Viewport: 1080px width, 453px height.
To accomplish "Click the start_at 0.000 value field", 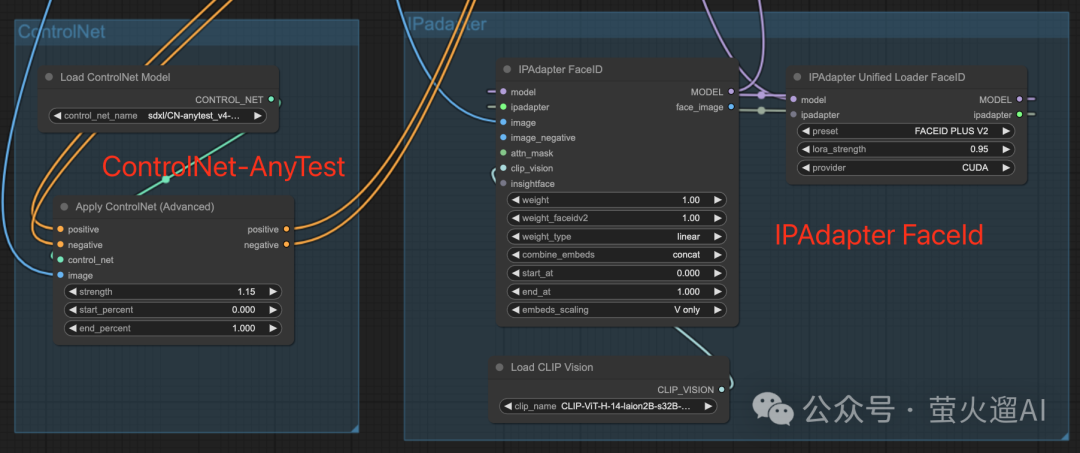I will [x=616, y=273].
